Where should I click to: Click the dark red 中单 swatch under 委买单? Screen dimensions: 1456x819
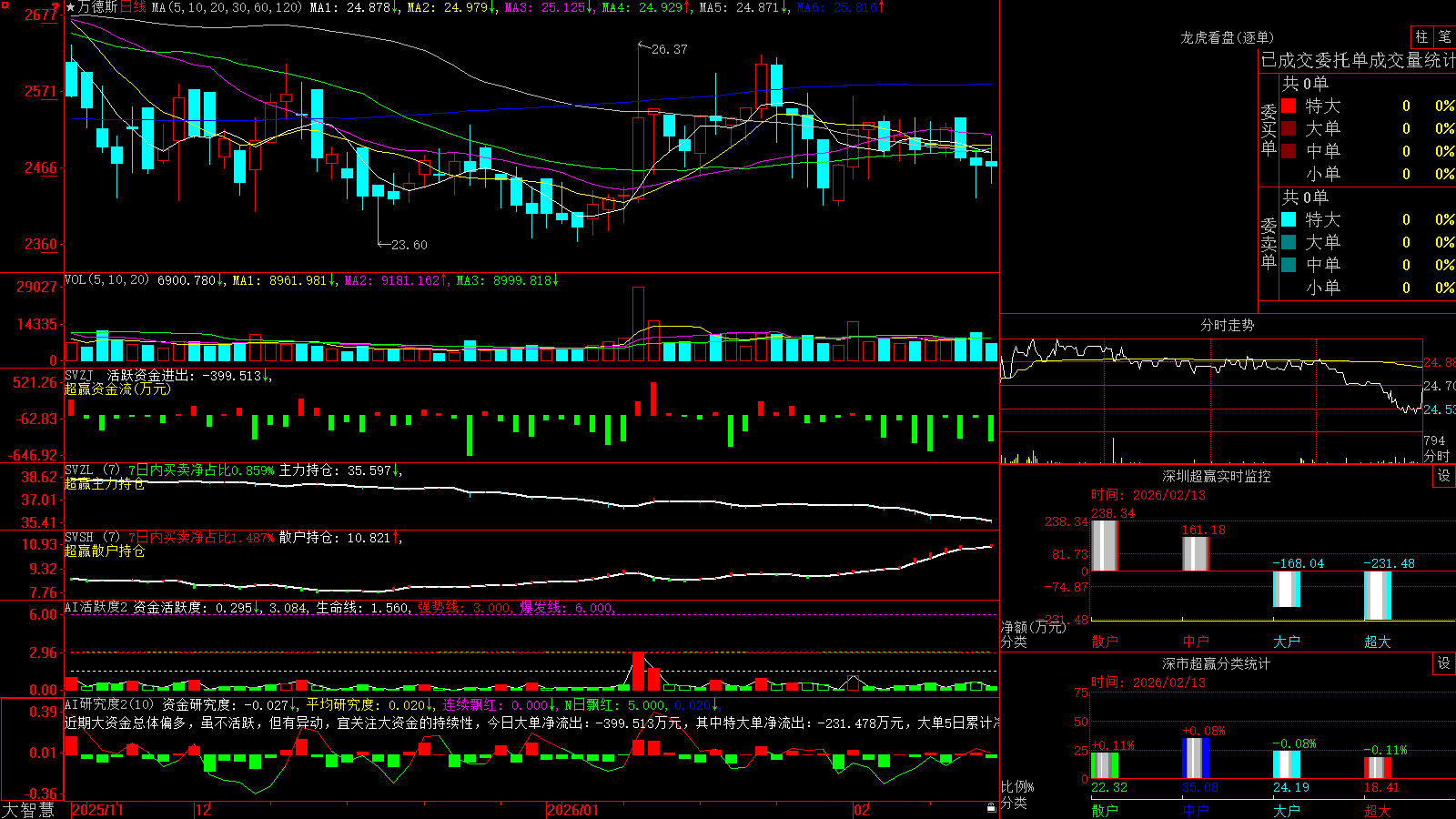click(1289, 150)
